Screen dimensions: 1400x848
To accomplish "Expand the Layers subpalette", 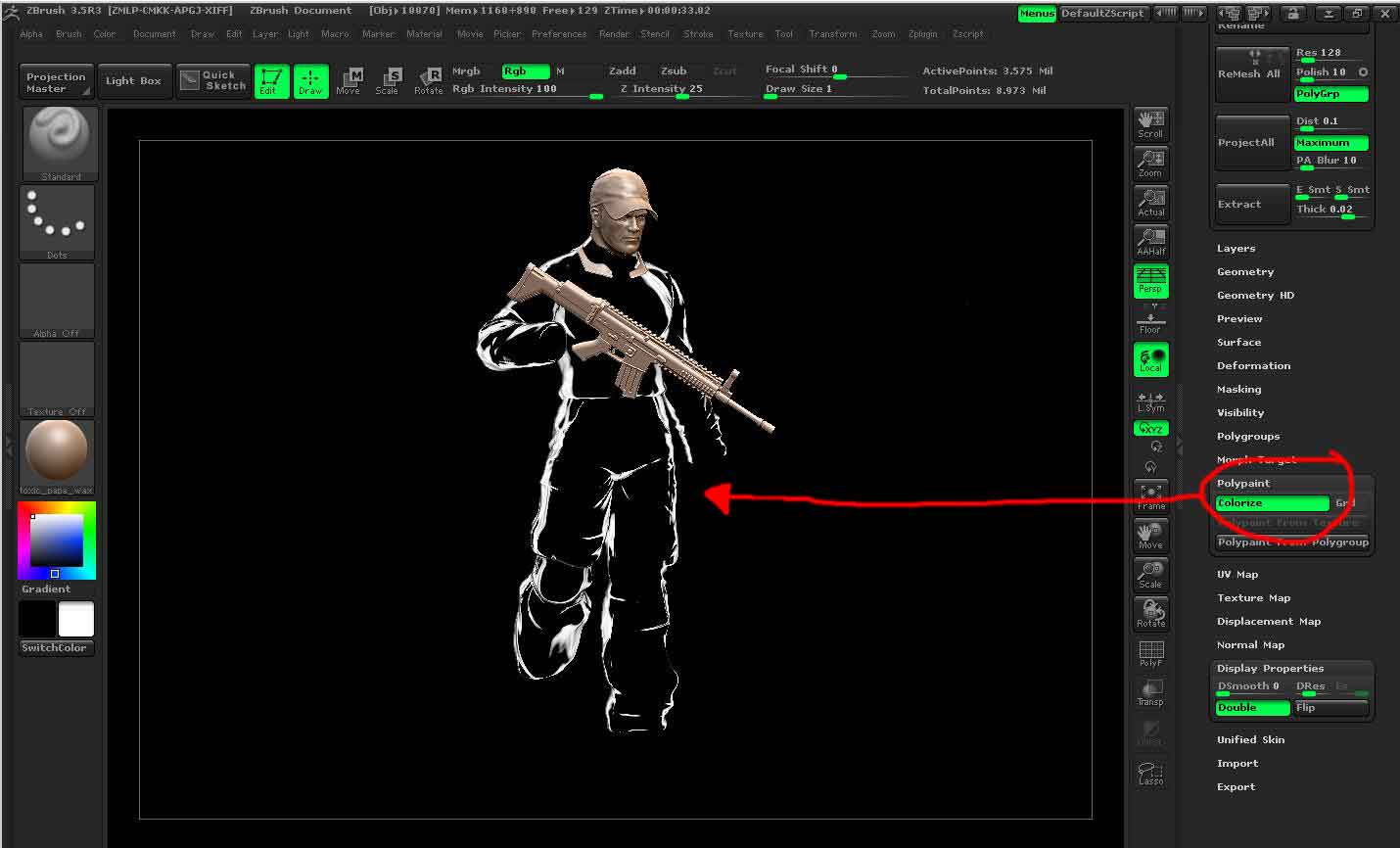I will (x=1236, y=249).
